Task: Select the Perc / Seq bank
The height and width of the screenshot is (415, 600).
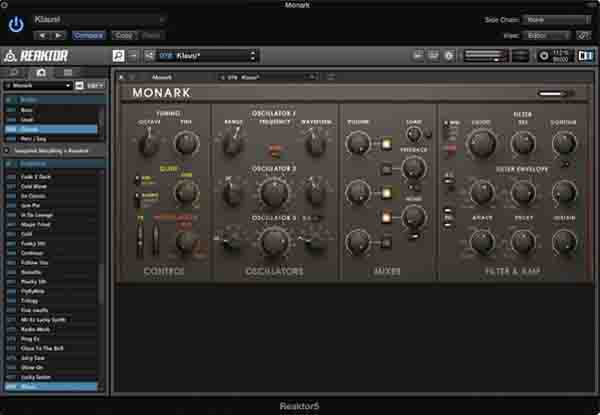Action: (x=51, y=139)
